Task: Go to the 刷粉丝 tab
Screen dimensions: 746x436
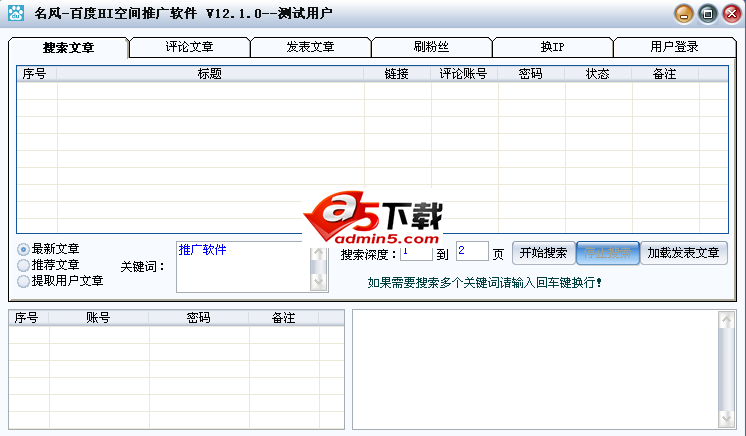Action: [x=431, y=47]
